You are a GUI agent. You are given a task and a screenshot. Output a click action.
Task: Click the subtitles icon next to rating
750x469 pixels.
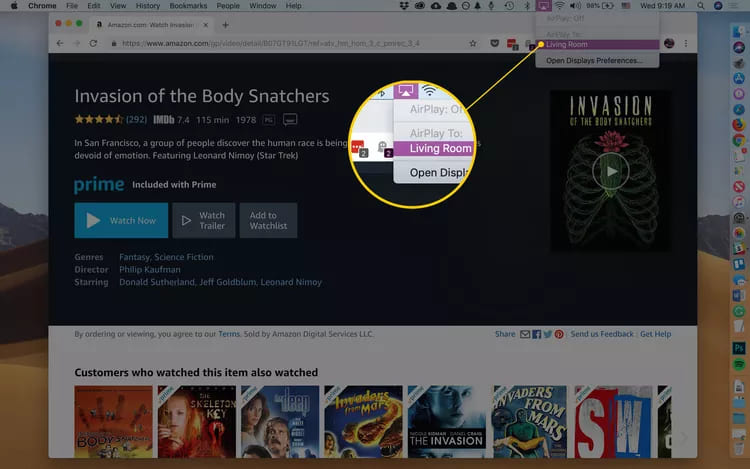290,120
